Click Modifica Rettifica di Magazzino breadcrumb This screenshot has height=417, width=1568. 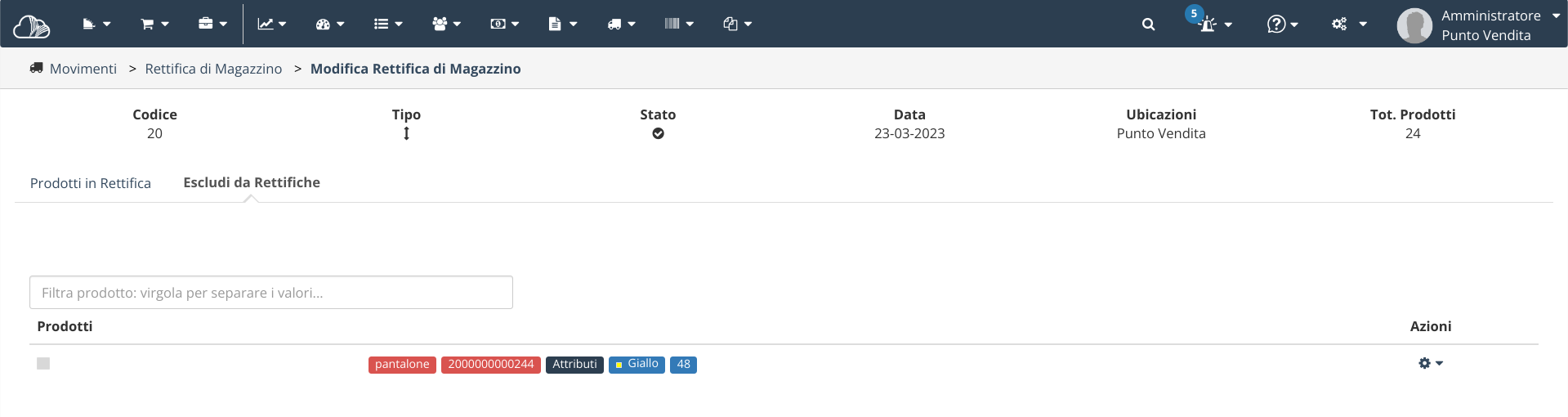[415, 69]
